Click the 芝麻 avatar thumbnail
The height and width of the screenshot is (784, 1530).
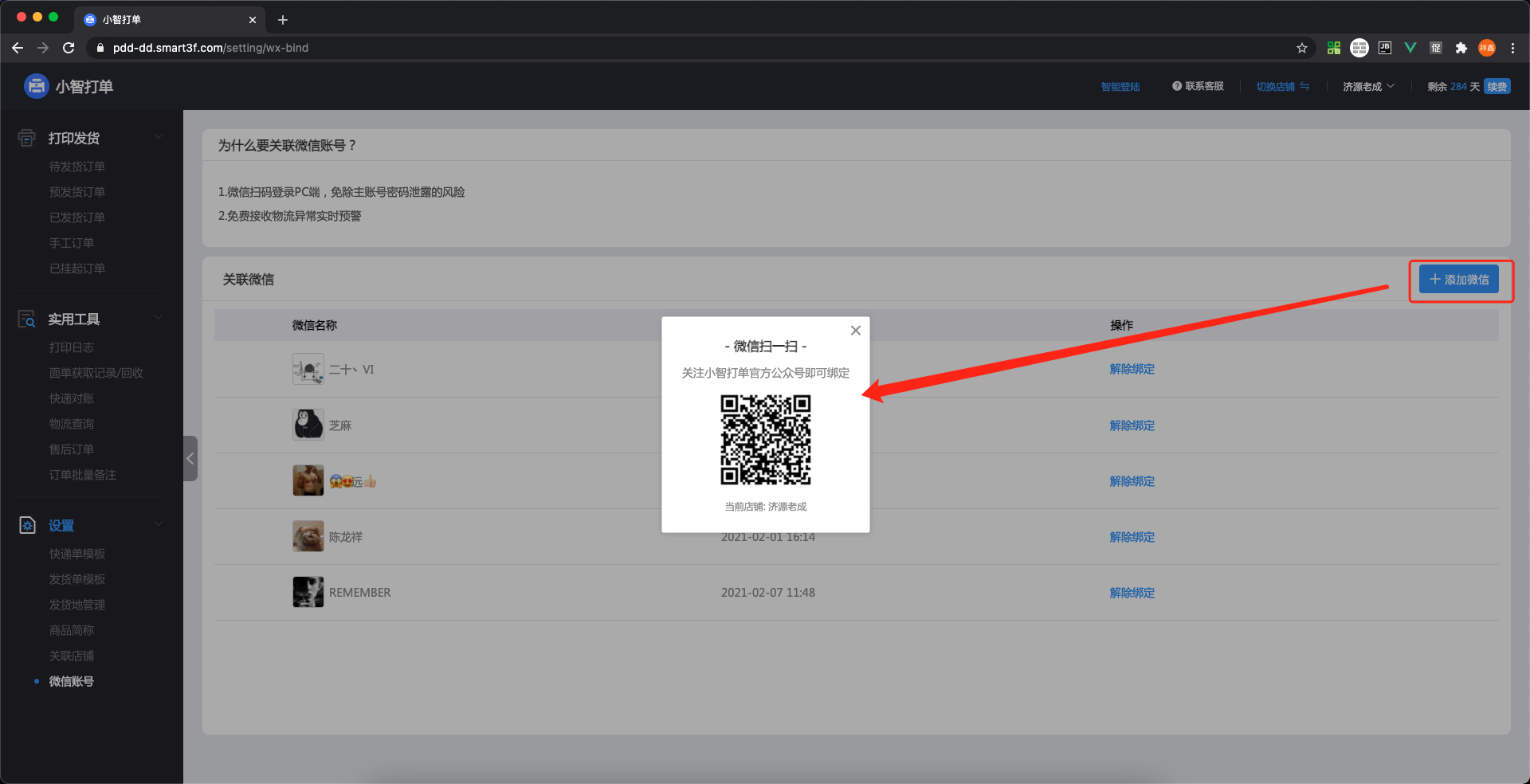(308, 425)
